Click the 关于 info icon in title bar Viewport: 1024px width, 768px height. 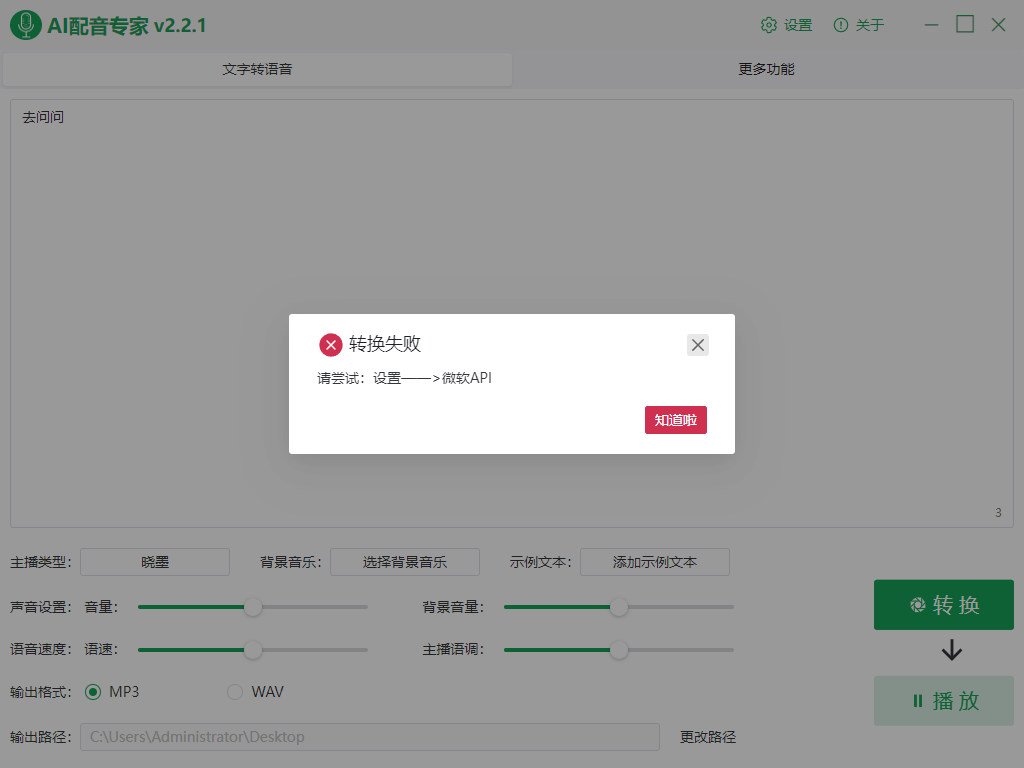[x=842, y=24]
